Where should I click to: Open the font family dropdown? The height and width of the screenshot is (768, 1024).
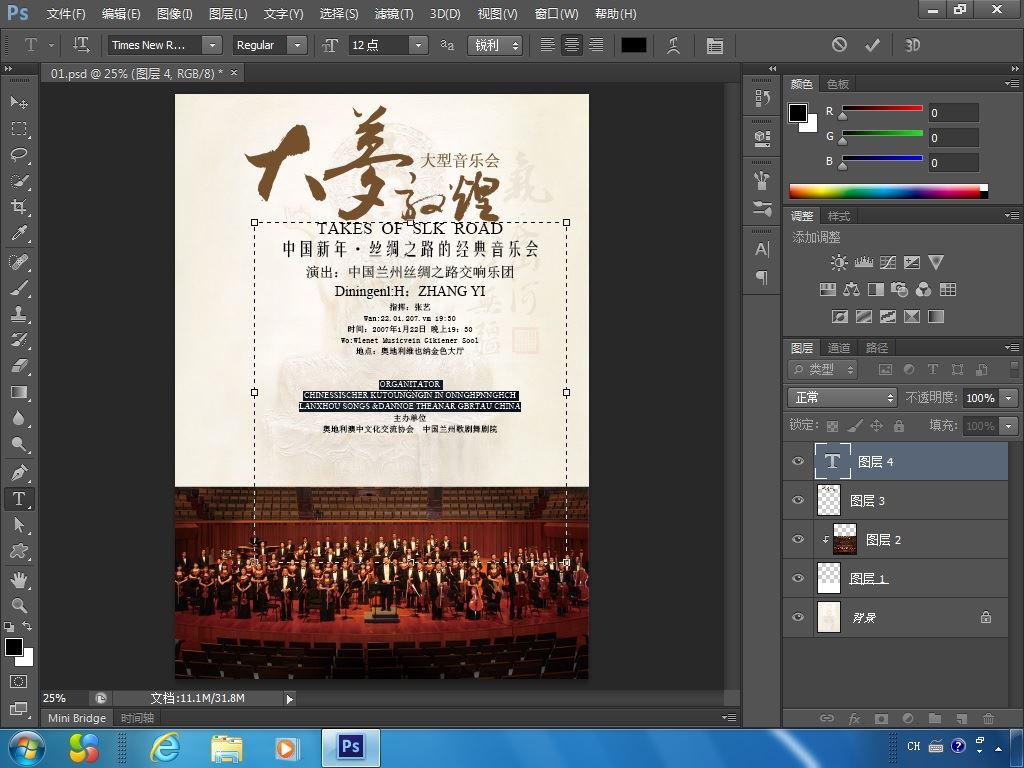(212, 45)
